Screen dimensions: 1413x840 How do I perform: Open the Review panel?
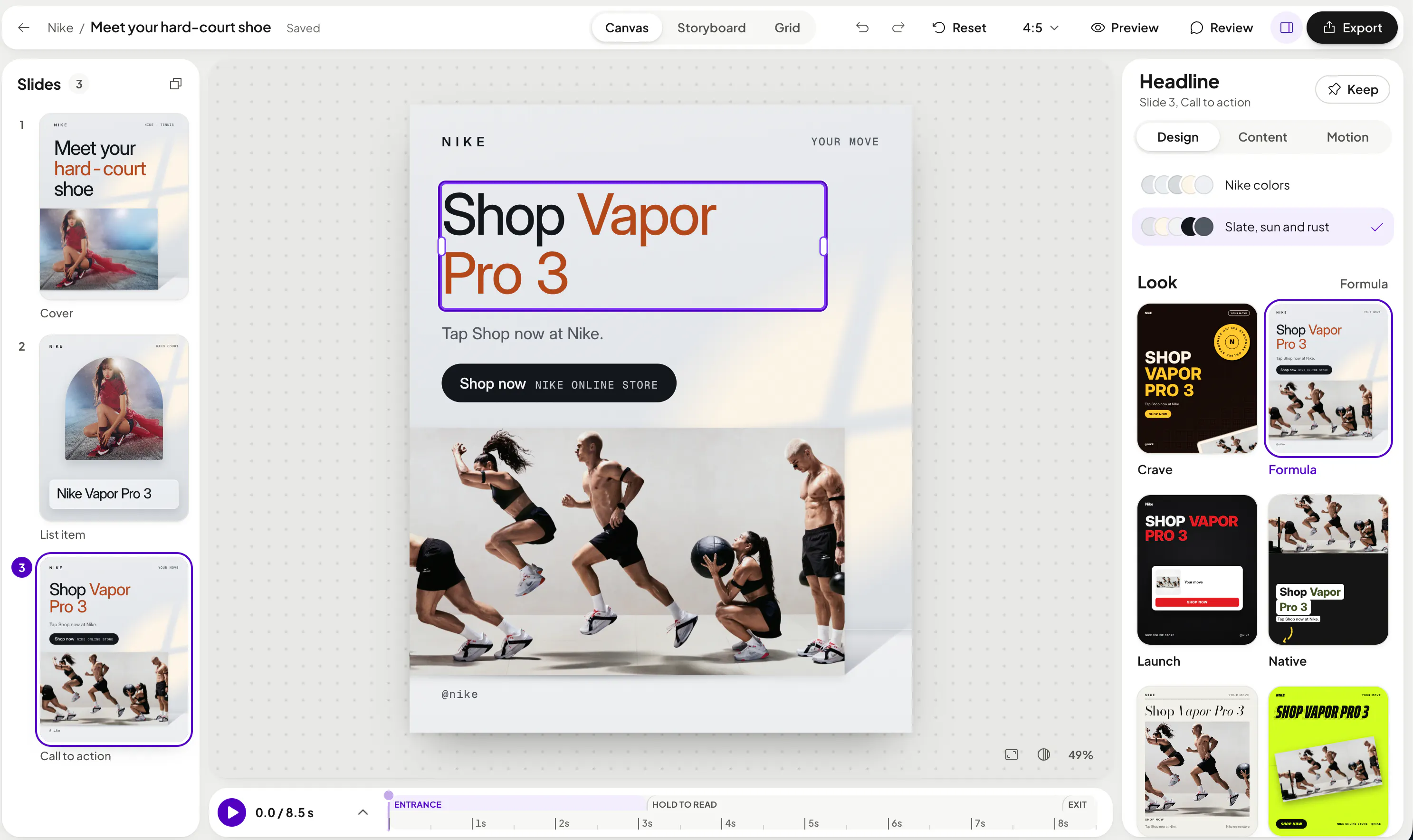(1221, 28)
